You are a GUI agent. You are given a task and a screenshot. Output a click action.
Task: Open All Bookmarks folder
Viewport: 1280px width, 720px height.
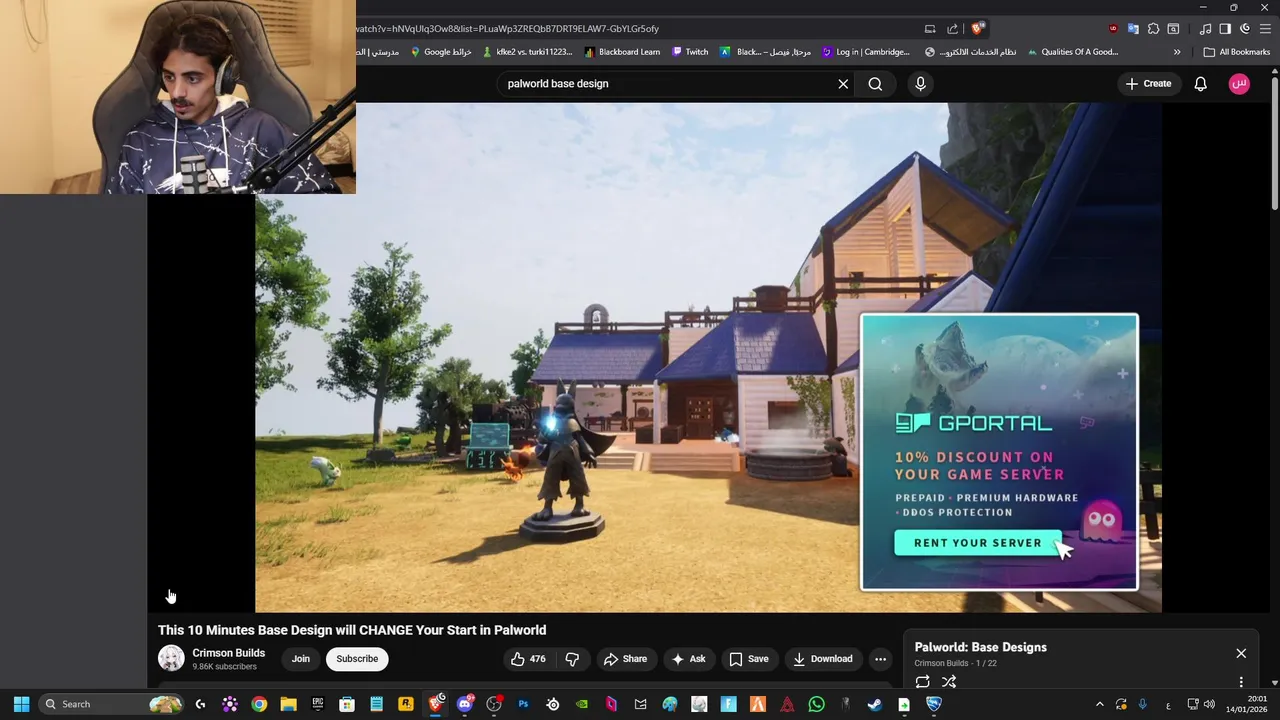pyautogui.click(x=1237, y=52)
